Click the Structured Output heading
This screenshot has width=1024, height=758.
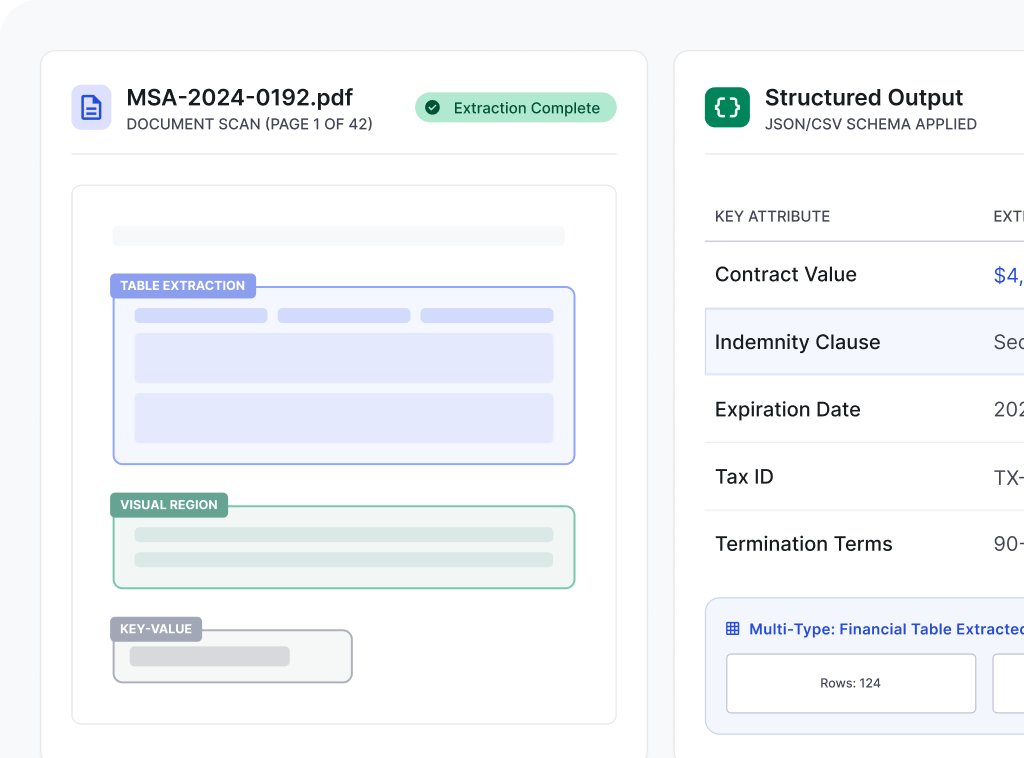863,97
